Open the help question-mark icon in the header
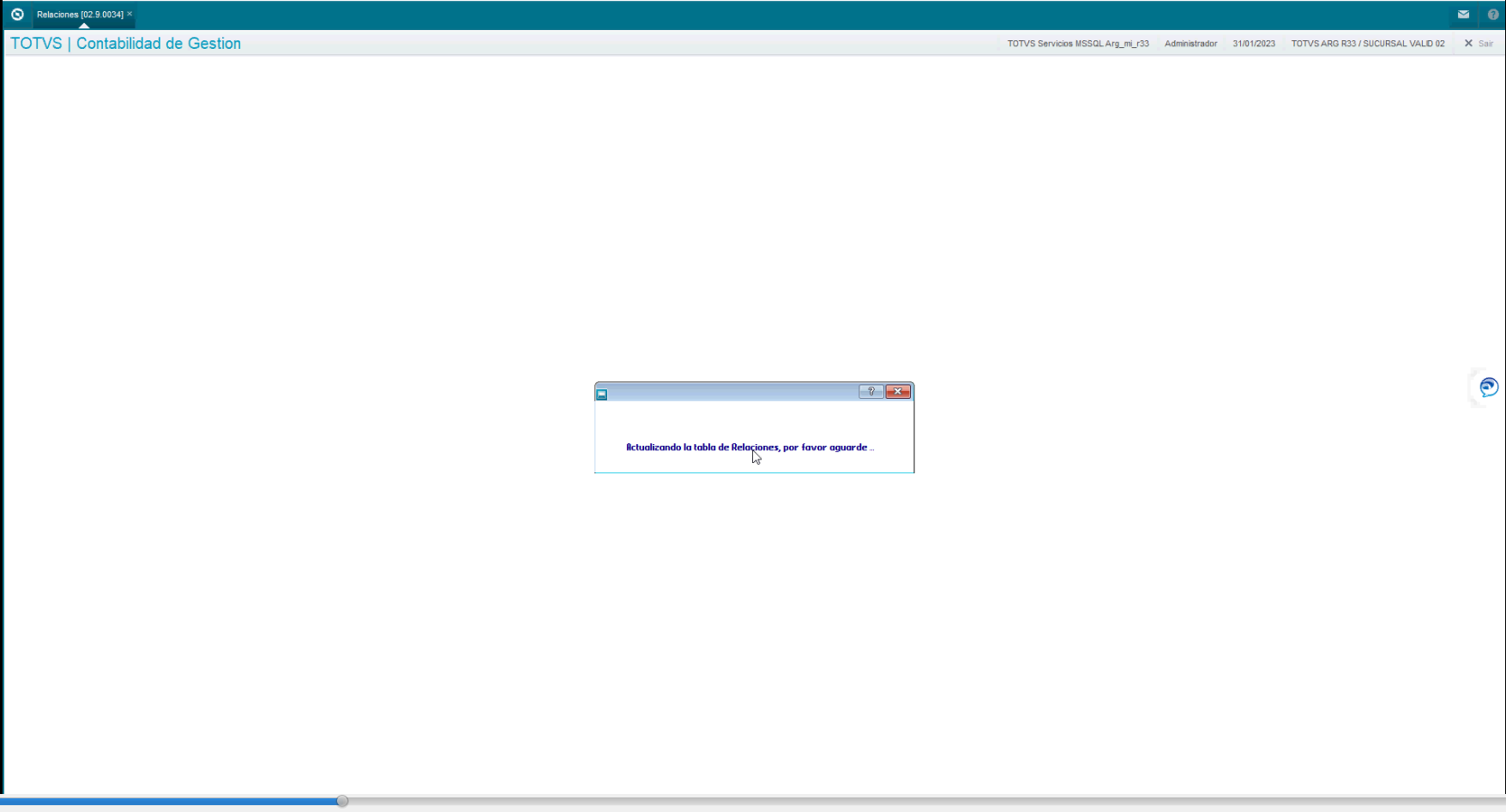This screenshot has height=812, width=1506. point(1493,15)
